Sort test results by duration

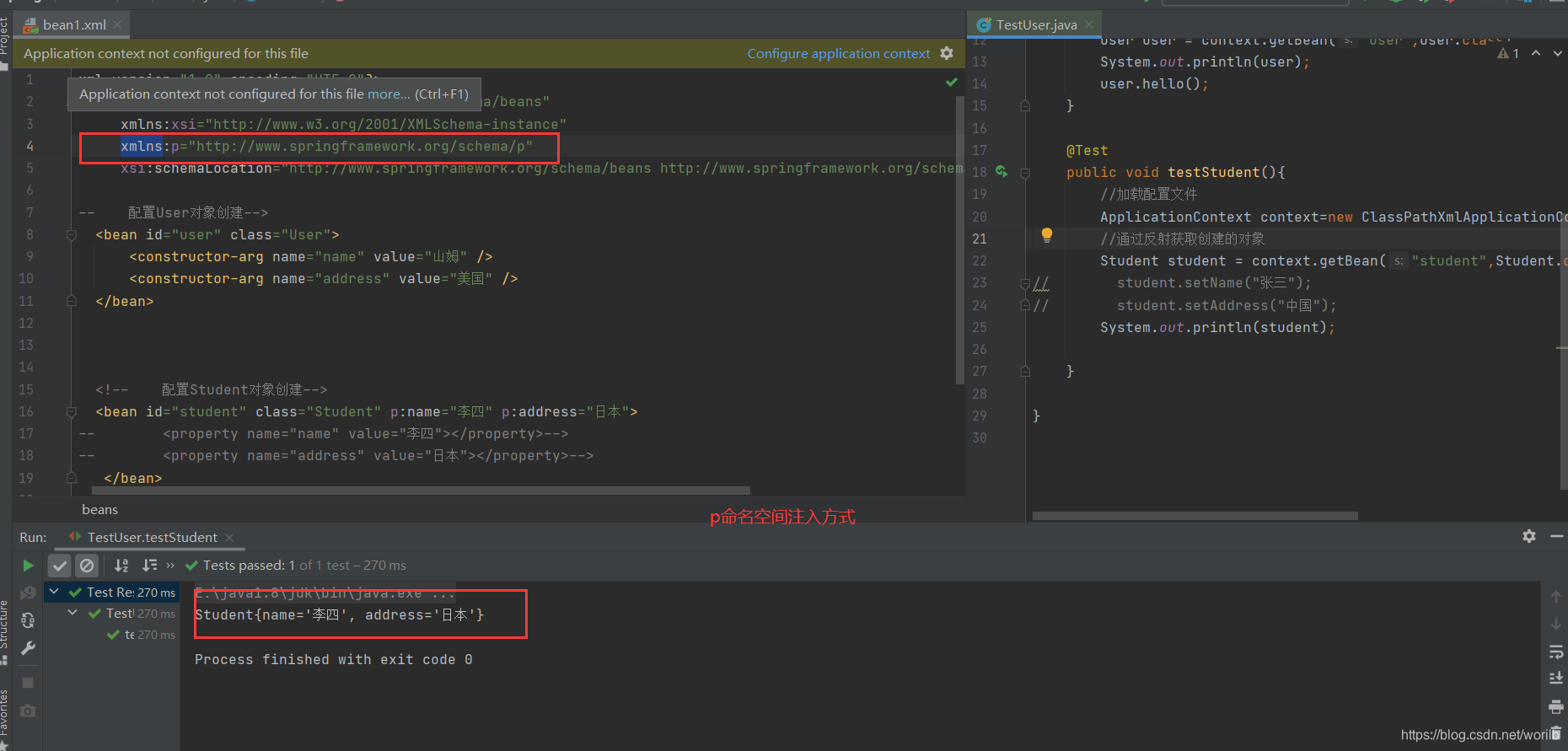(x=149, y=566)
